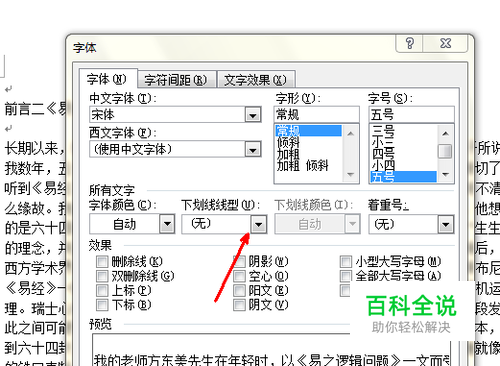Click the 字形 input field showing 常规

pos(317,115)
